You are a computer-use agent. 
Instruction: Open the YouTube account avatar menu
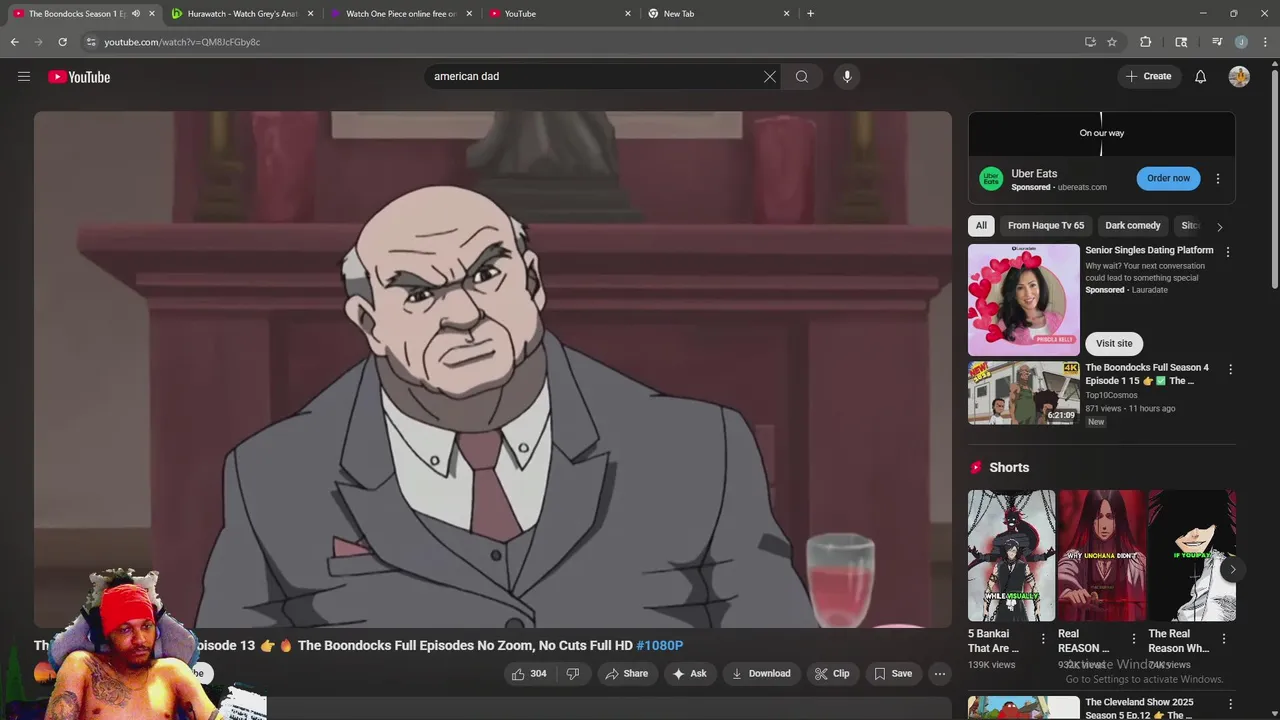(1239, 77)
